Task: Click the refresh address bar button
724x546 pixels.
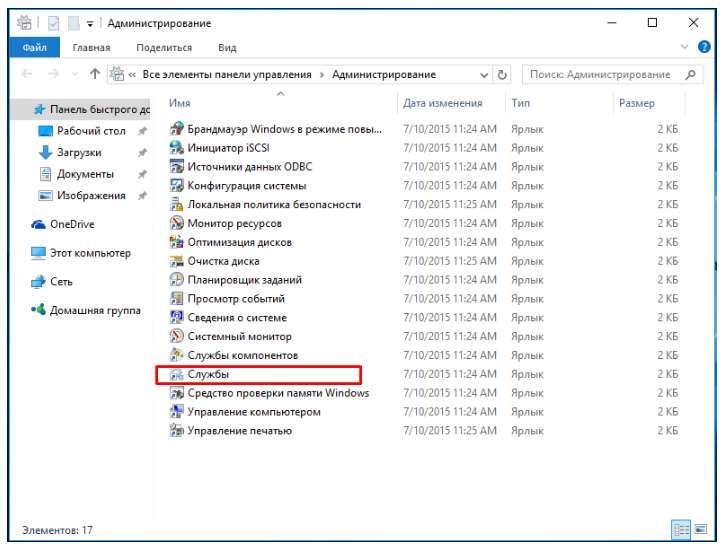Action: (x=502, y=75)
